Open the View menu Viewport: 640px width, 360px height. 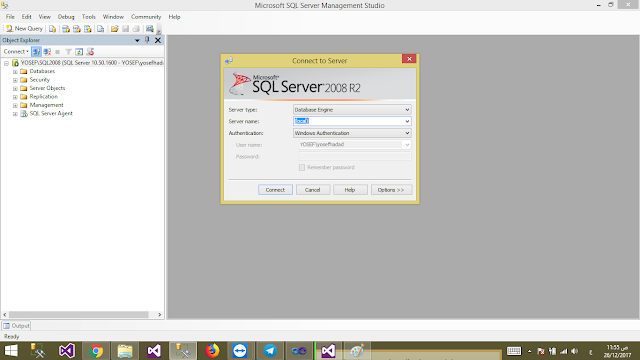pyautogui.click(x=44, y=17)
